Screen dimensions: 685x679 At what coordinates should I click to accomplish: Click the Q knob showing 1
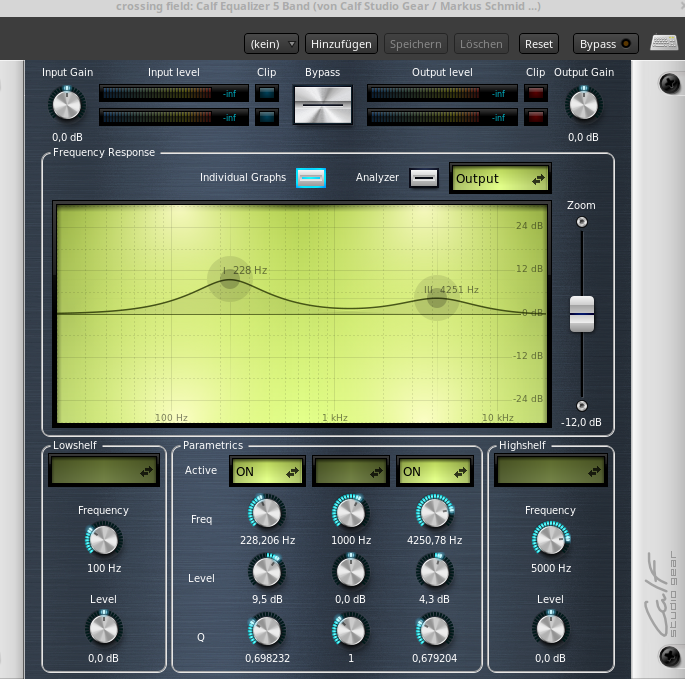[350, 631]
